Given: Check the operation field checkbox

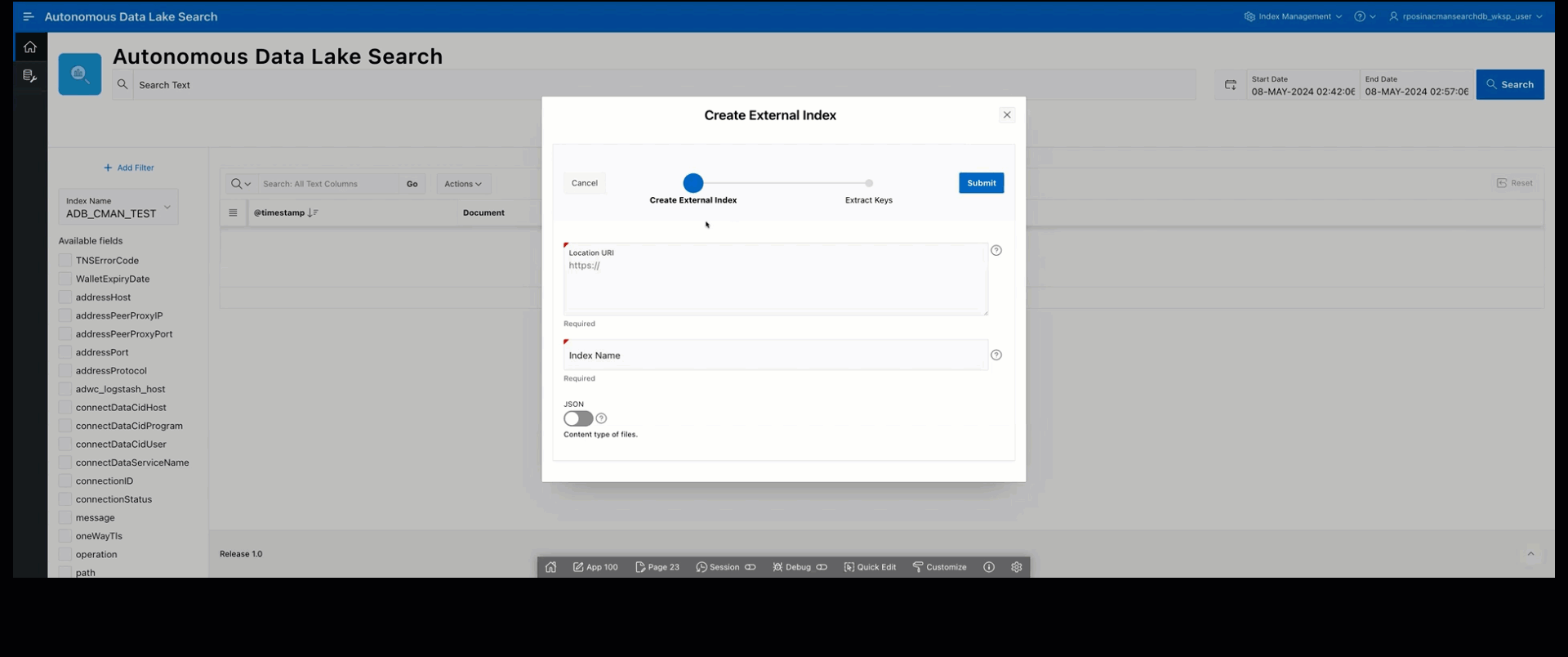Looking at the screenshot, I should (x=65, y=554).
